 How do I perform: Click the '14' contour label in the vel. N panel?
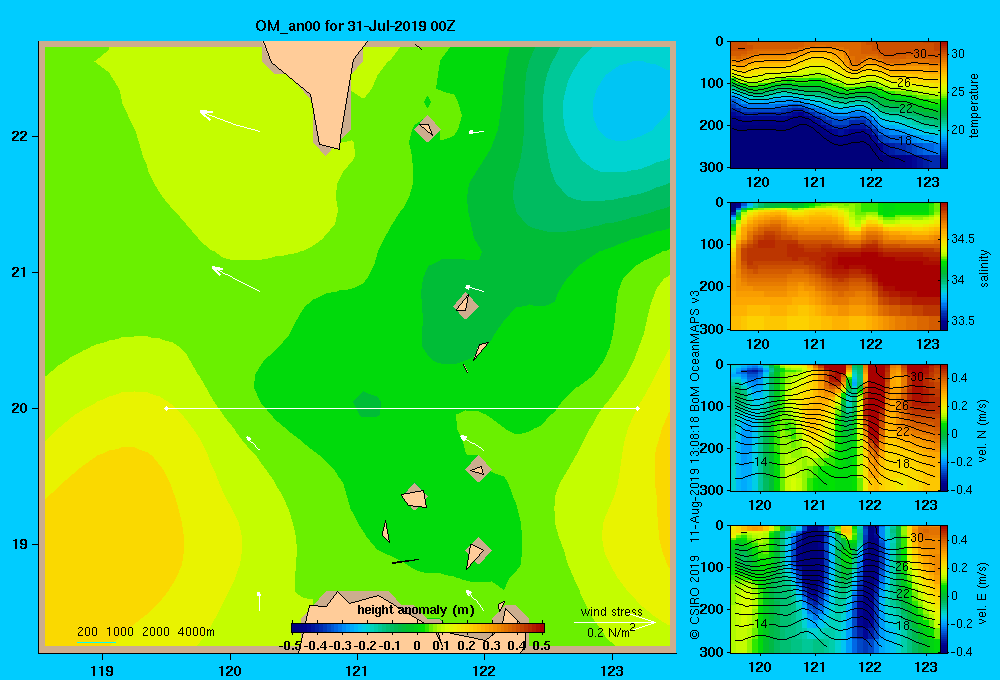click(x=760, y=462)
